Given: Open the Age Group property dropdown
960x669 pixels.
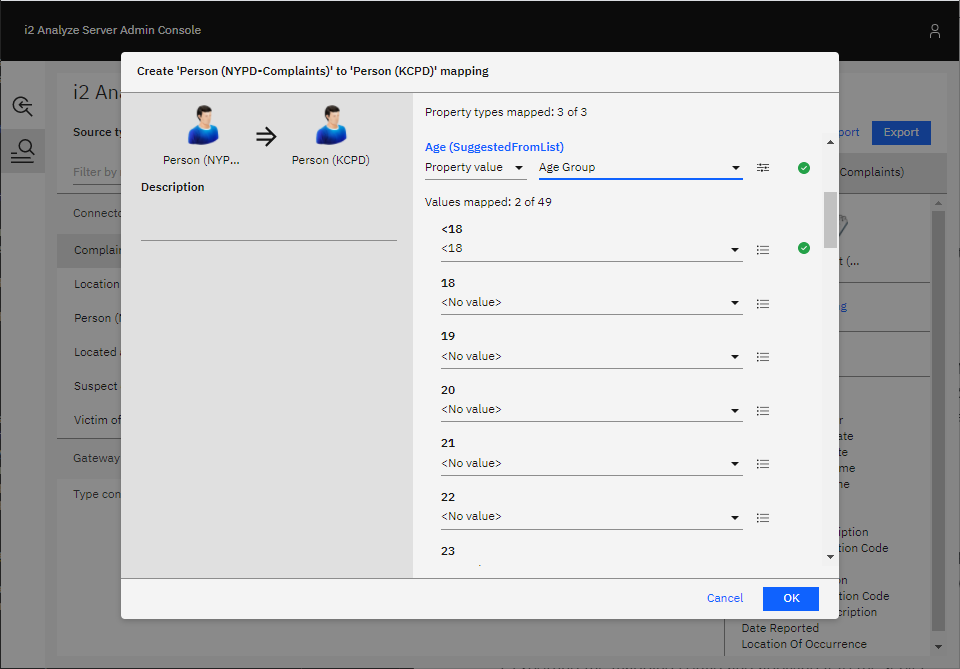Looking at the screenshot, I should click(640, 168).
